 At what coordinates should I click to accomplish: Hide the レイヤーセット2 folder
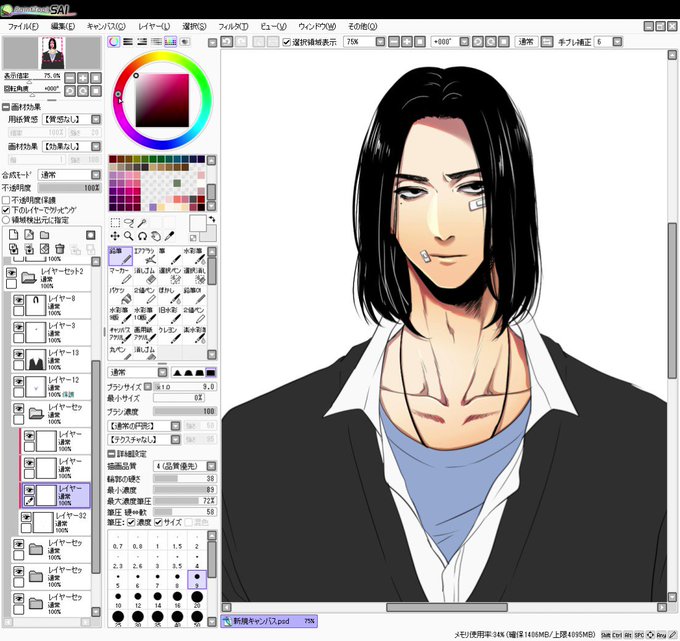(x=11, y=272)
